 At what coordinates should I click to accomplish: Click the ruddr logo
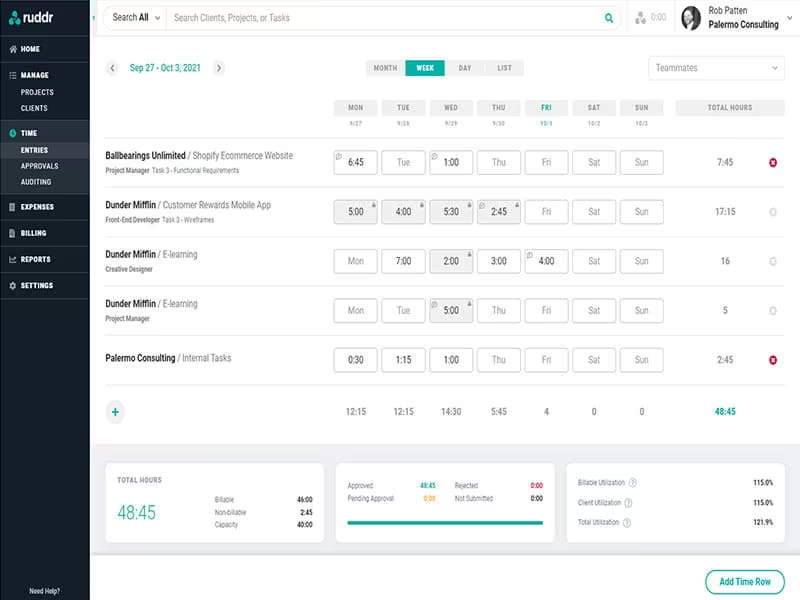(31, 18)
